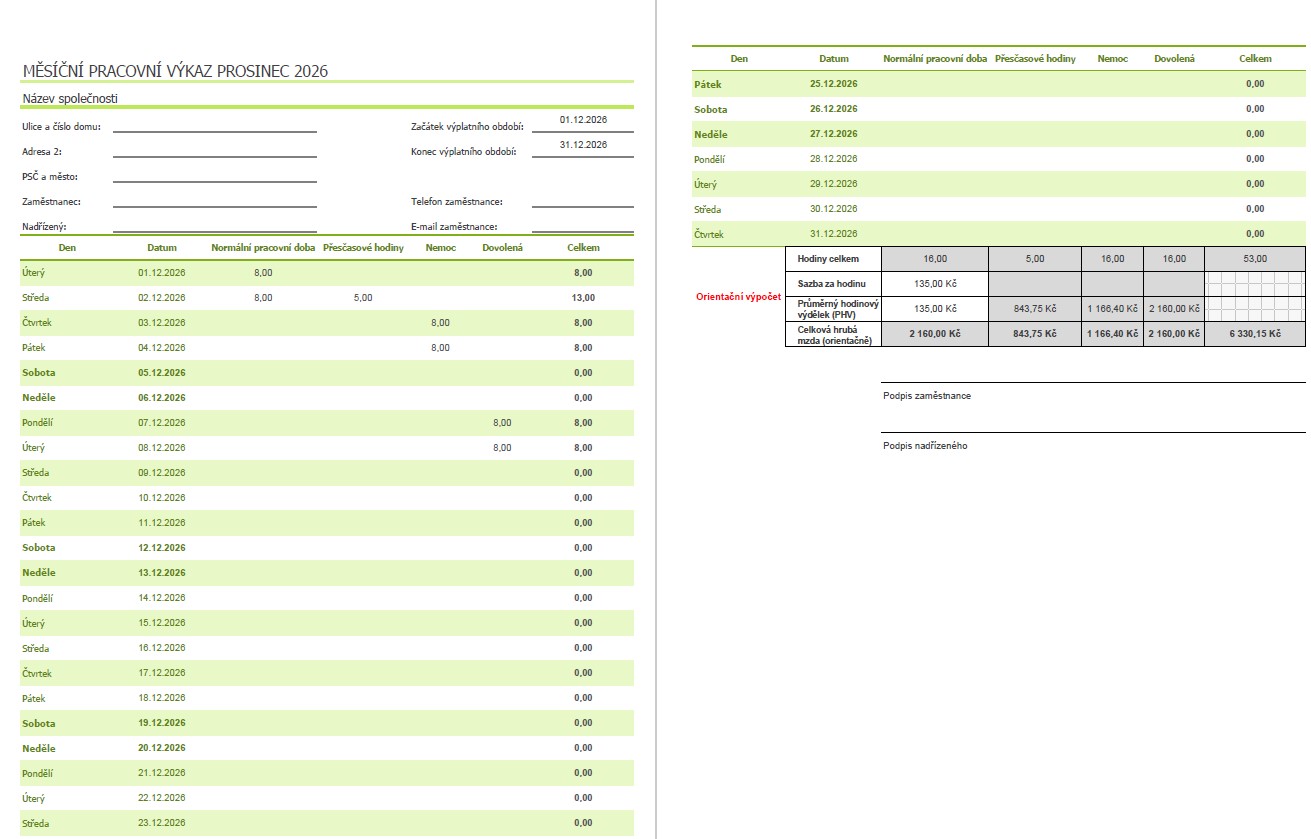This screenshot has width=1311, height=839.
Task: Select the Začátek výplatního období date 01.12.2026
Action: click(x=583, y=120)
